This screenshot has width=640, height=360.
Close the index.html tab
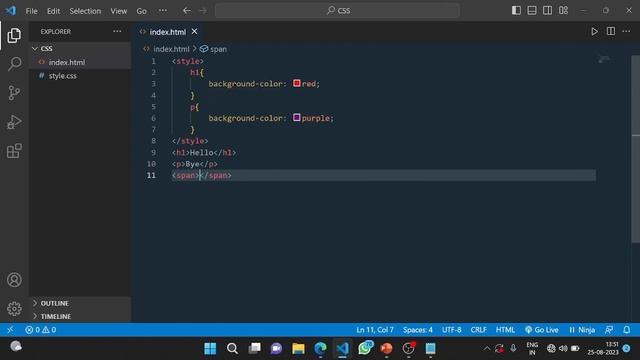click(195, 31)
